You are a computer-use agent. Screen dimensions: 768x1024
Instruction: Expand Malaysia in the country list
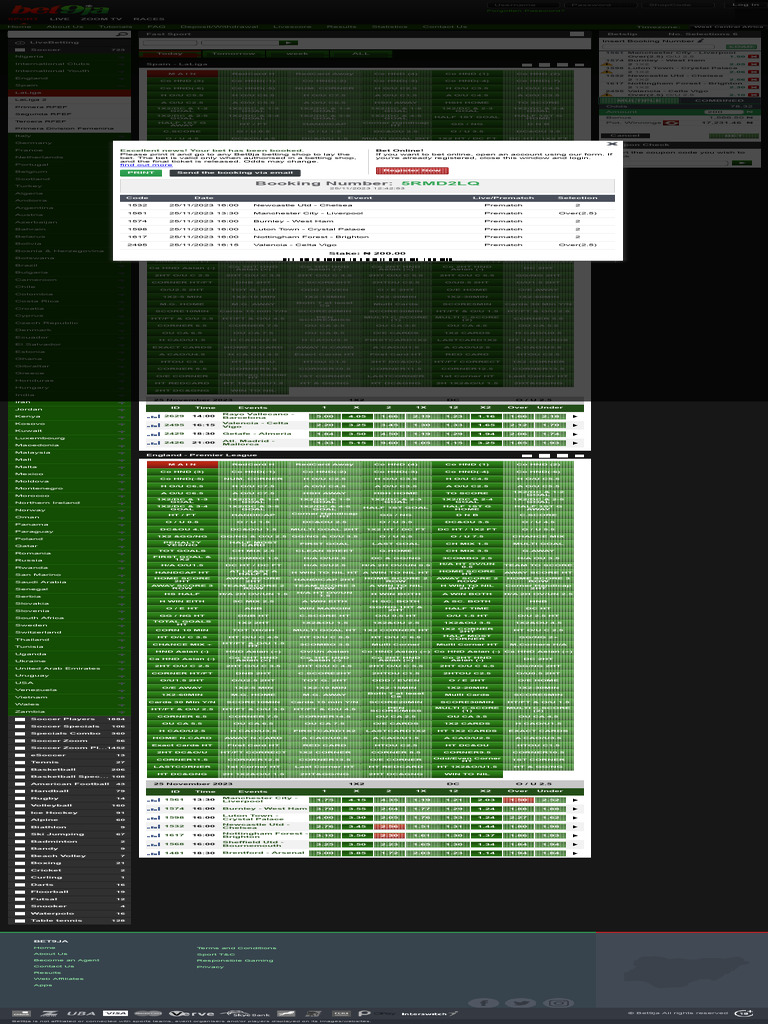point(69,453)
